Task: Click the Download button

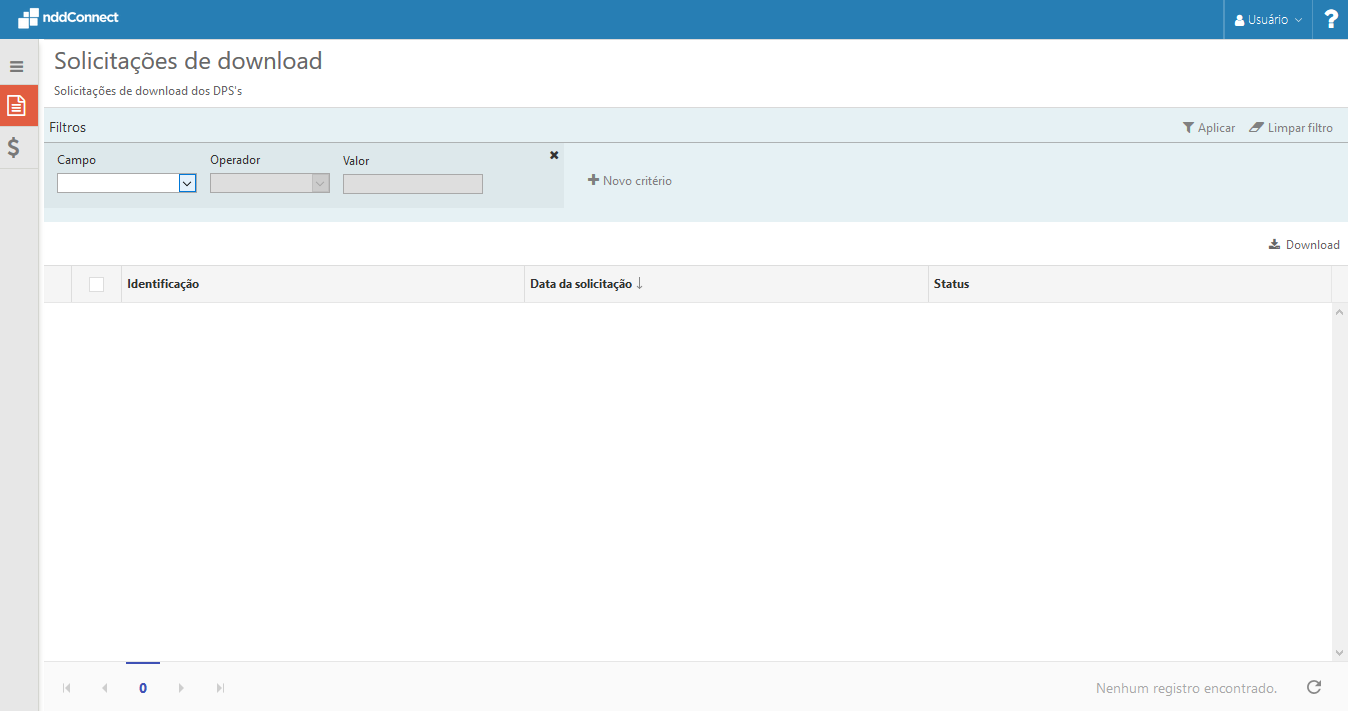Action: pos(1304,245)
